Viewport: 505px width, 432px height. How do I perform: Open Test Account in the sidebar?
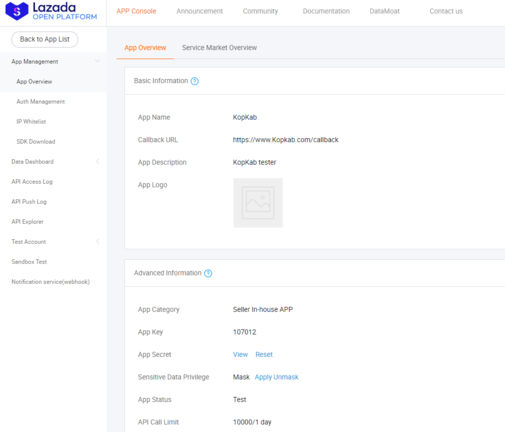coord(29,242)
